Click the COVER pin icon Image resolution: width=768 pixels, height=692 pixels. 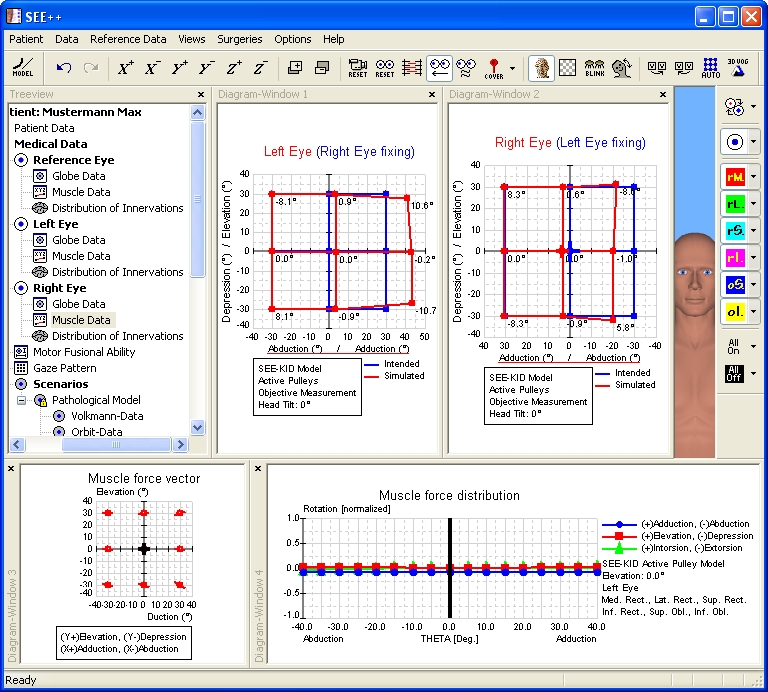494,68
